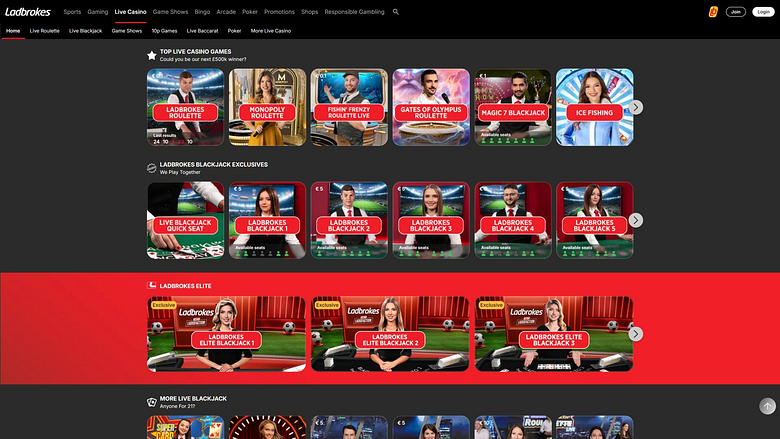Image resolution: width=780 pixels, height=439 pixels.
Task: Open Live Blackjack Quick Seat
Action: point(186,220)
